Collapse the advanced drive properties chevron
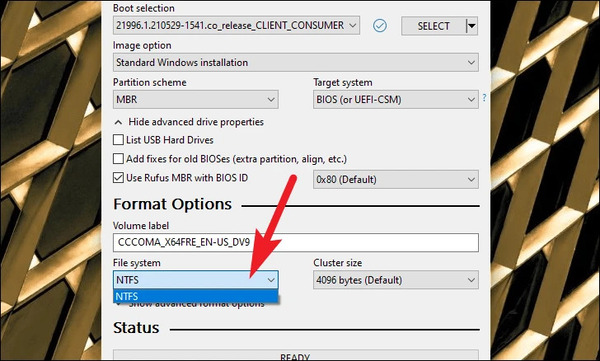This screenshot has height=361, width=600. (x=119, y=123)
